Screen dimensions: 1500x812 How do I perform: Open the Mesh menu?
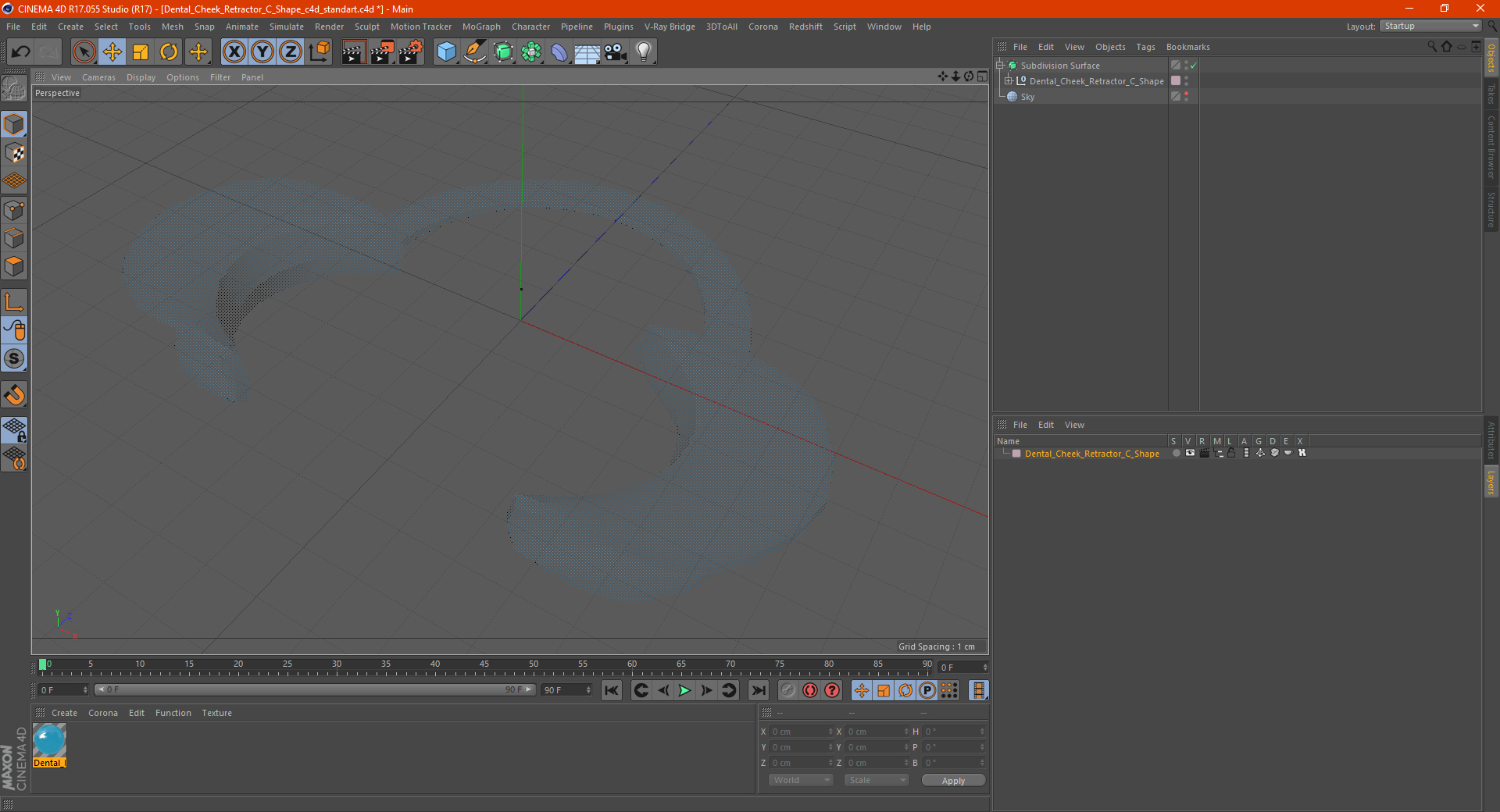173,27
